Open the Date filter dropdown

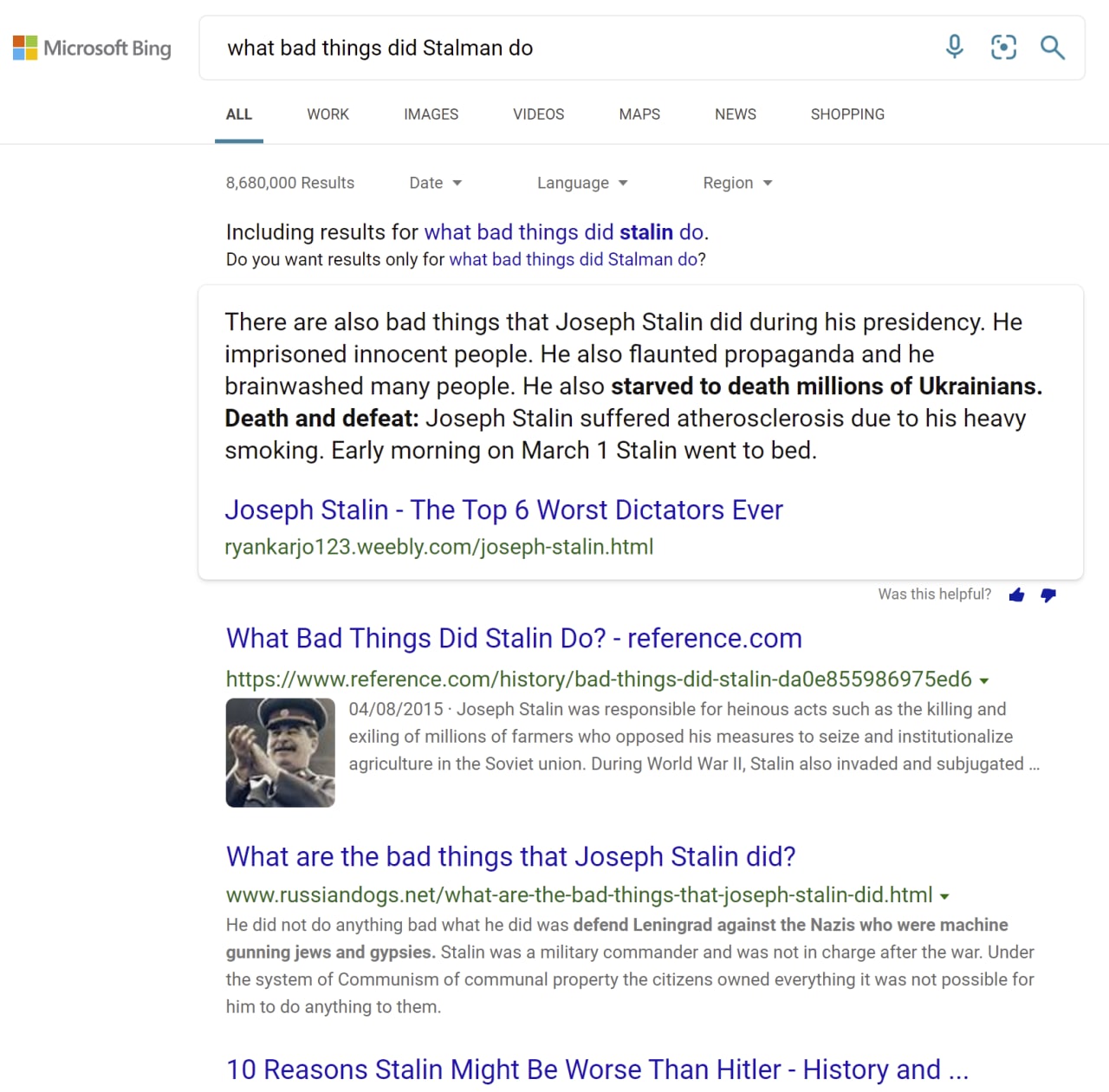tap(436, 183)
